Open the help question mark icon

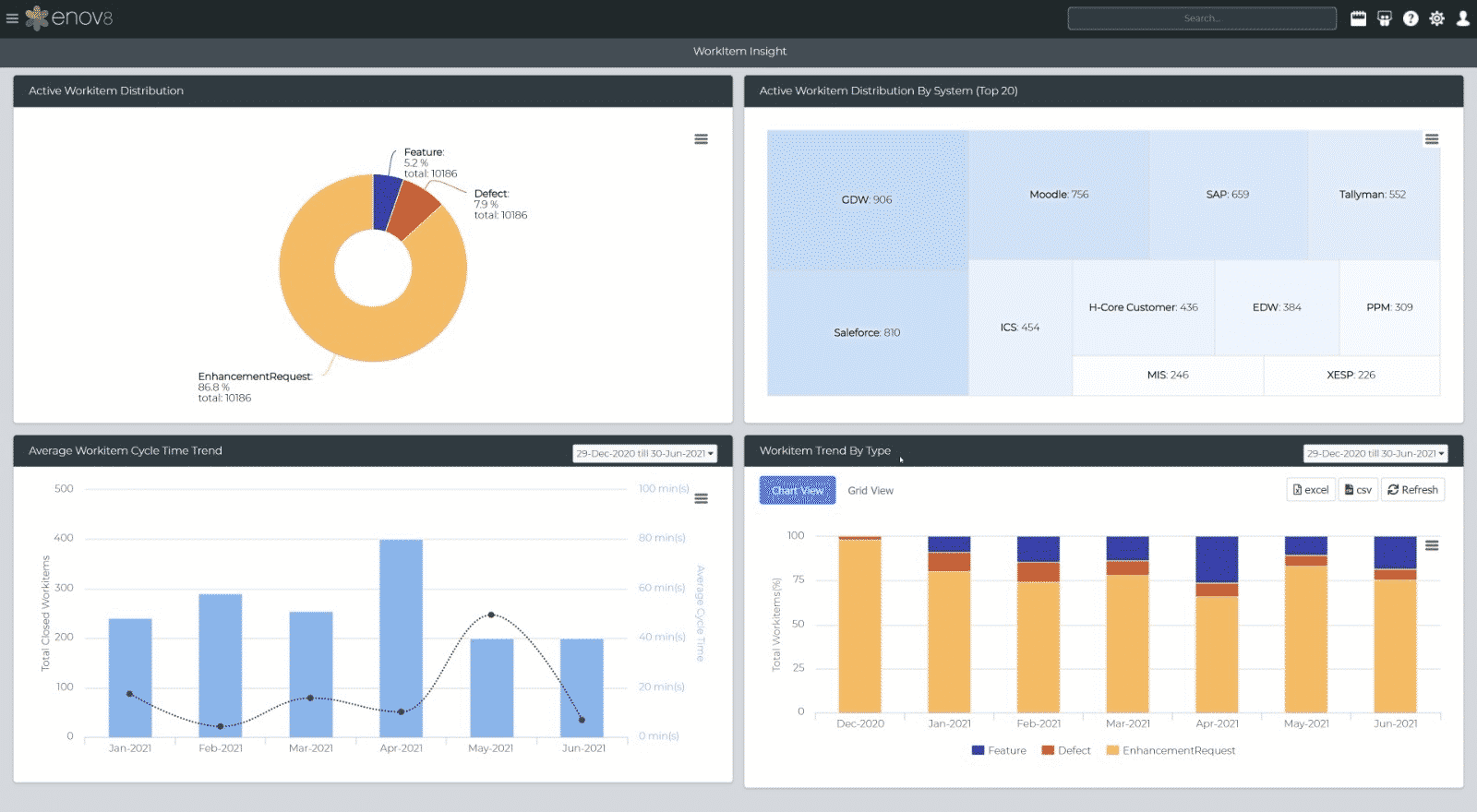[x=1411, y=18]
